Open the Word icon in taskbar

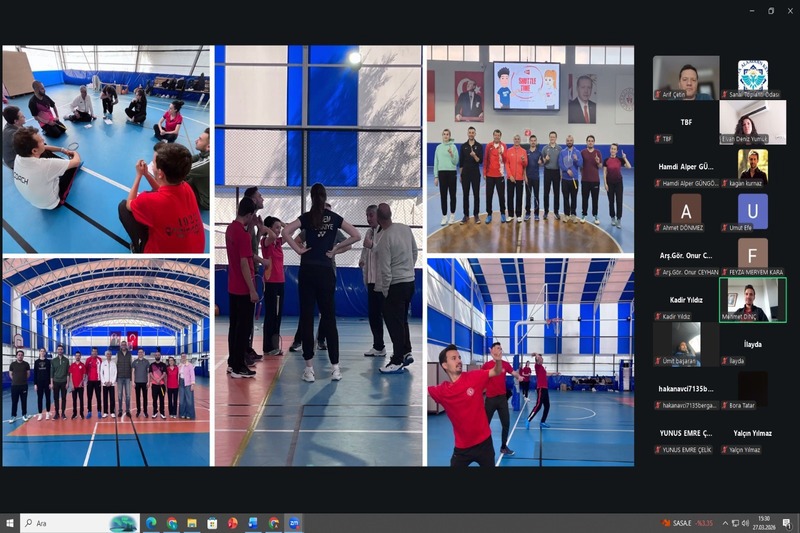click(x=252, y=523)
